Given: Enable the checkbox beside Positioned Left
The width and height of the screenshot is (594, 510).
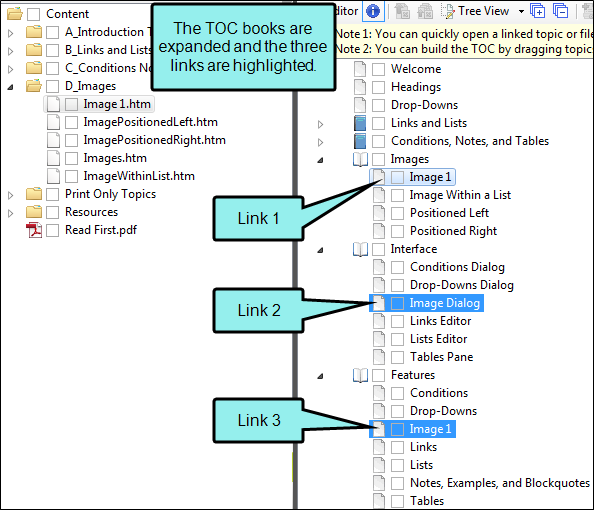Looking at the screenshot, I should 397,213.
